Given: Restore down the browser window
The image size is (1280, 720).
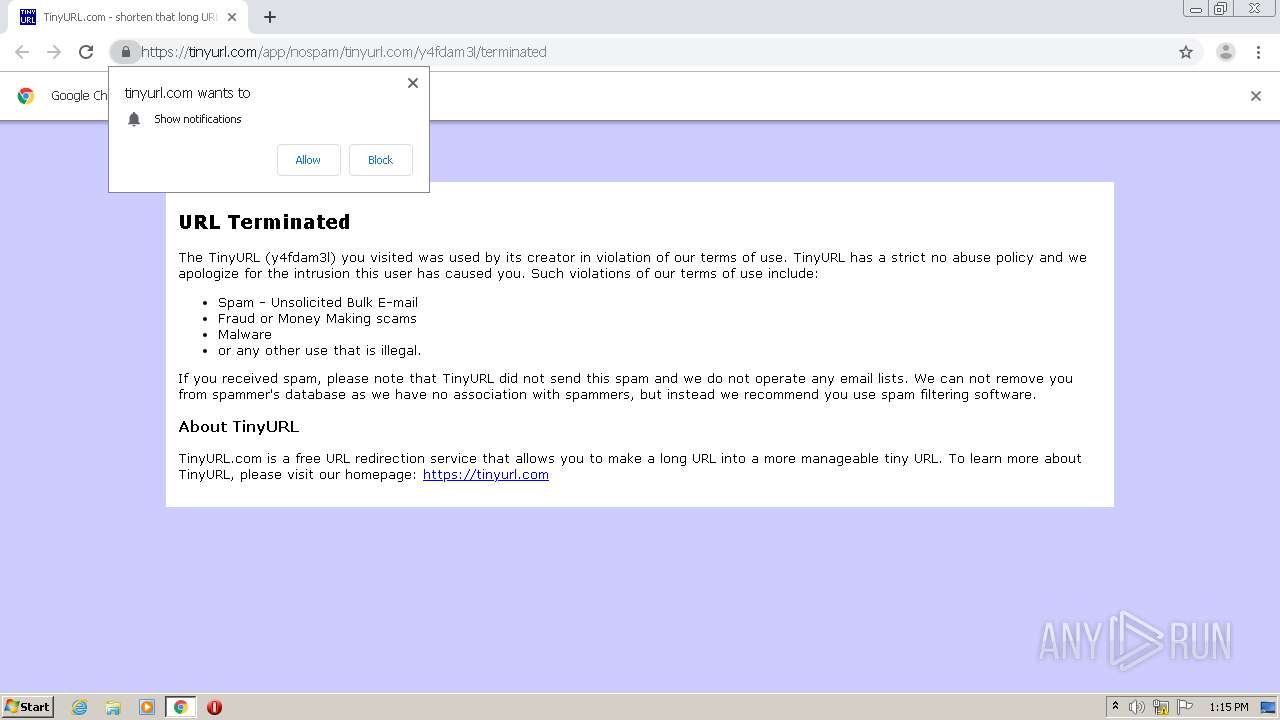Looking at the screenshot, I should [1221, 9].
